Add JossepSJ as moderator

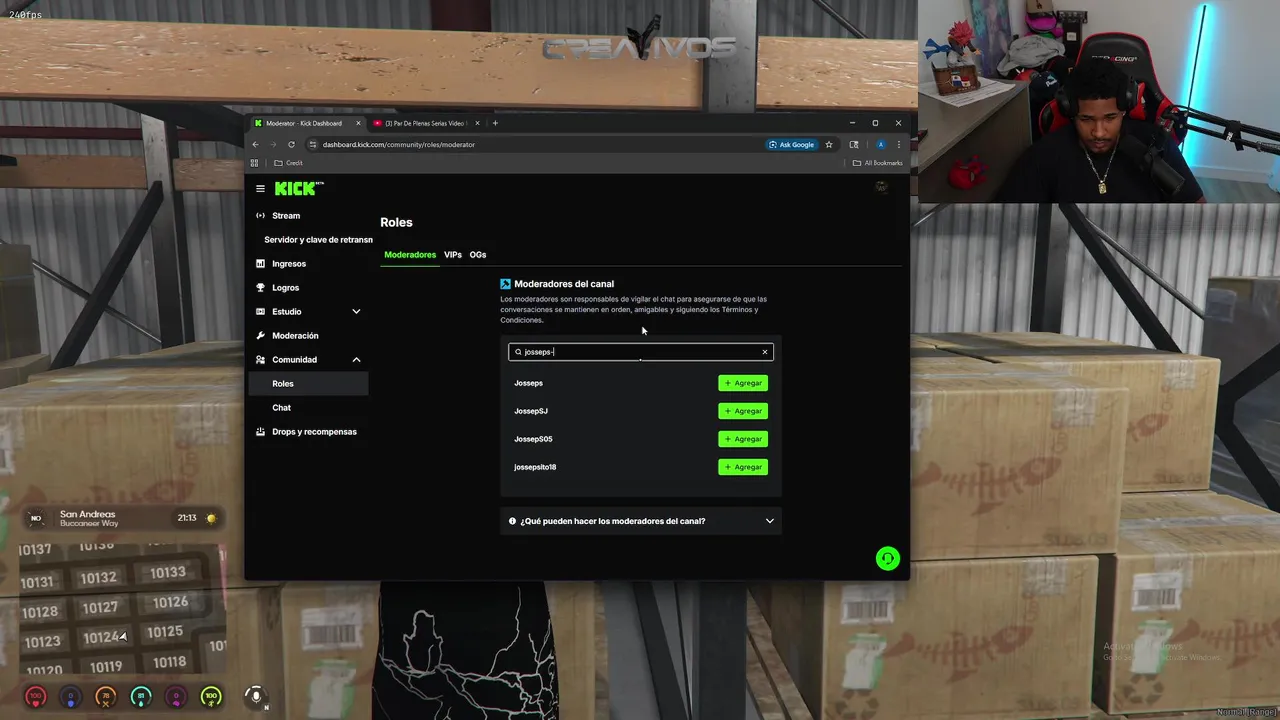coord(743,411)
